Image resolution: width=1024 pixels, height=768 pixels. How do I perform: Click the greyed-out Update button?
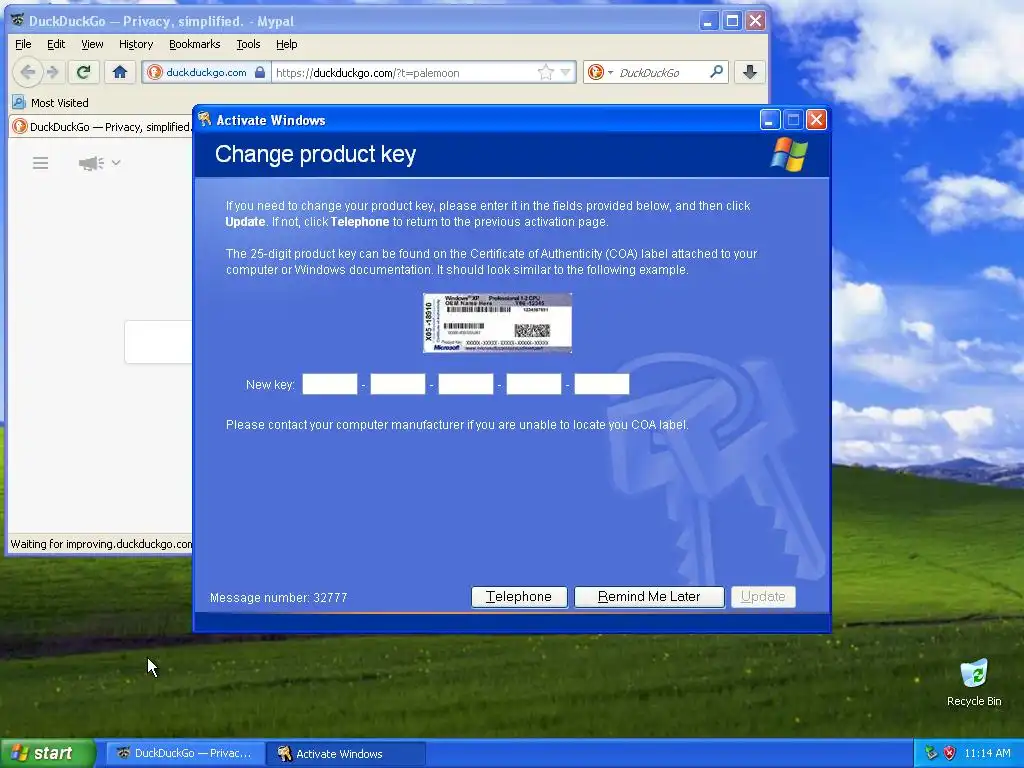click(x=763, y=597)
